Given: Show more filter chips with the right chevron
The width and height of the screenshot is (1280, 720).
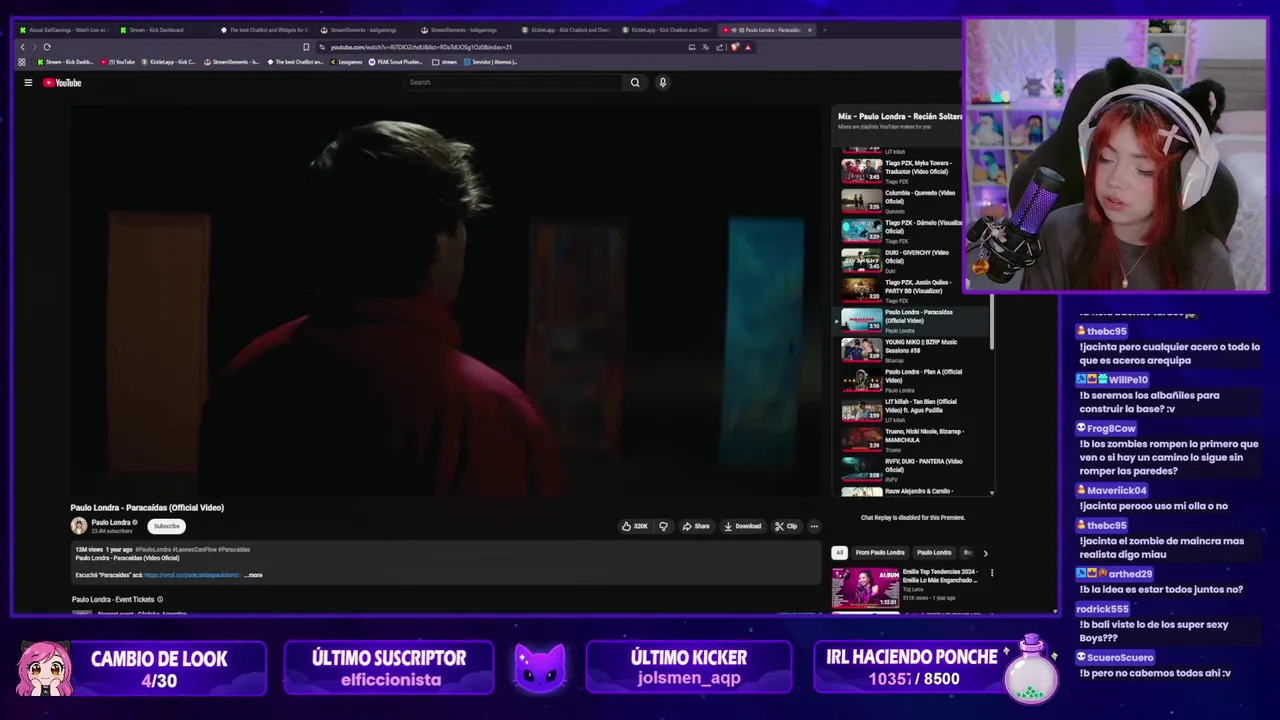Looking at the screenshot, I should coord(985,553).
